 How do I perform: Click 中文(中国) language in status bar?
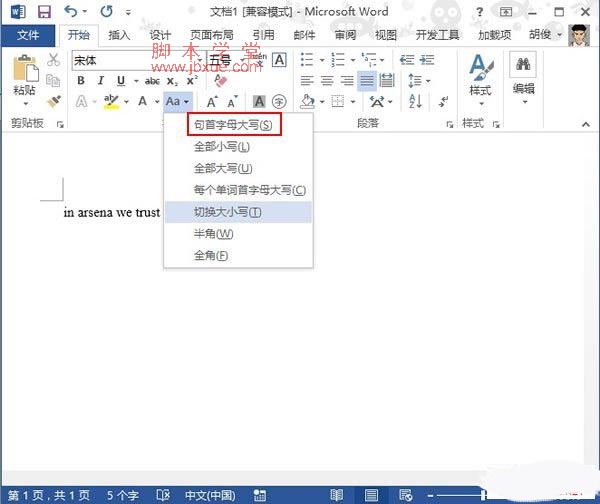pos(210,495)
